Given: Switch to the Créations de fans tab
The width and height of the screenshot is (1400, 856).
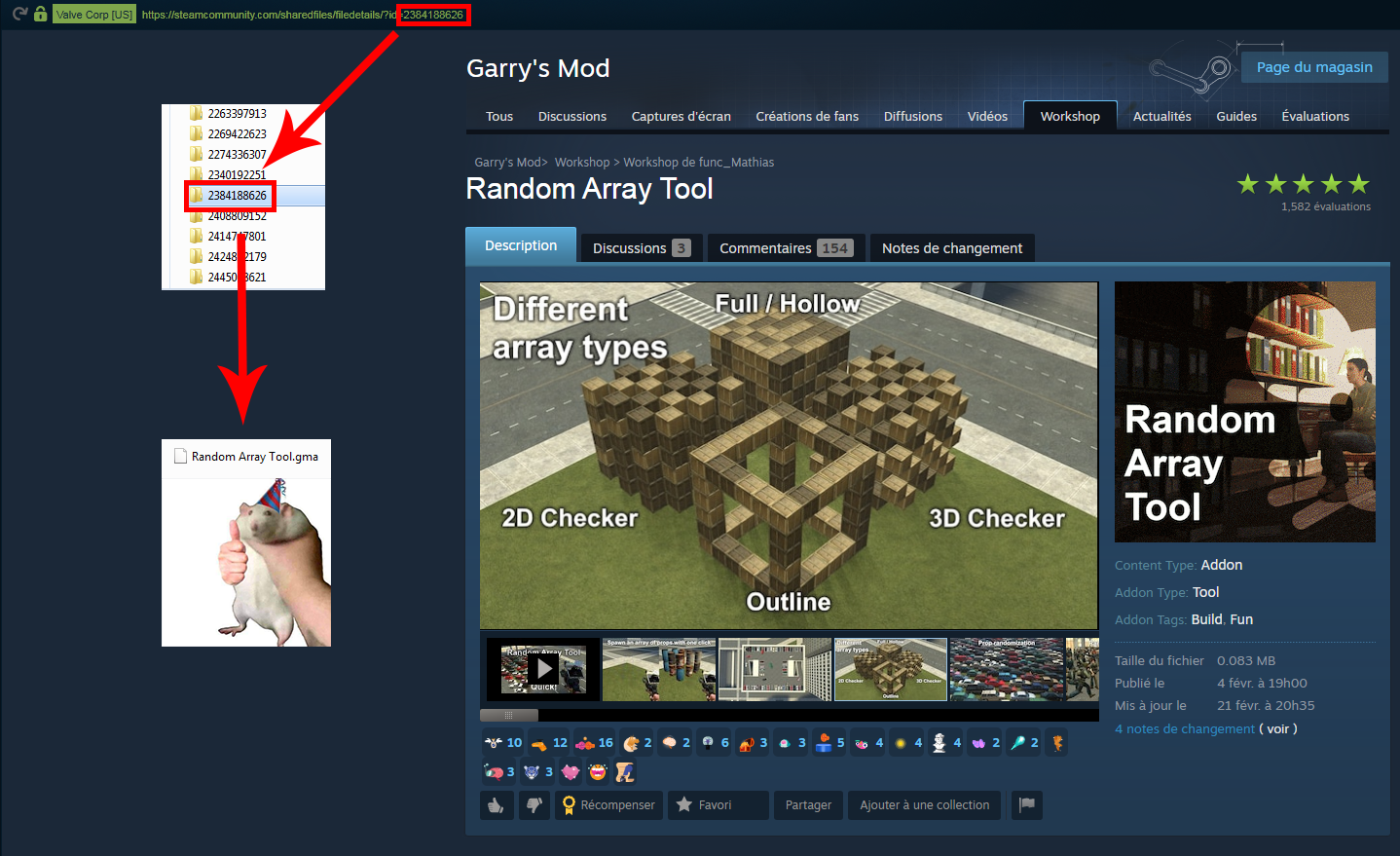Looking at the screenshot, I should coord(807,116).
